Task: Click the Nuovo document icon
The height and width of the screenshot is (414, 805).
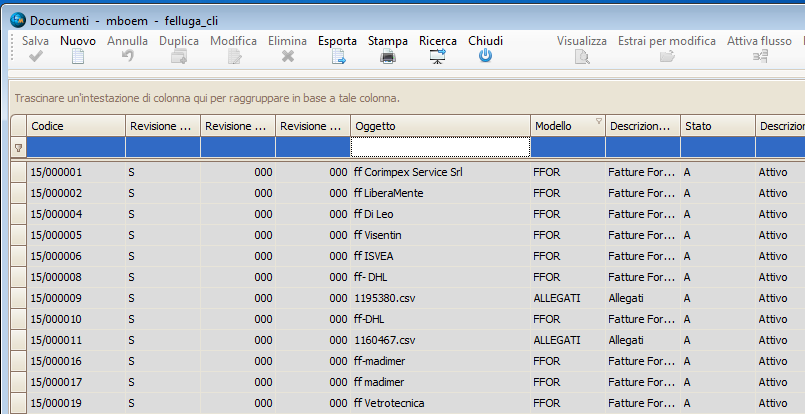Action: coord(78,57)
